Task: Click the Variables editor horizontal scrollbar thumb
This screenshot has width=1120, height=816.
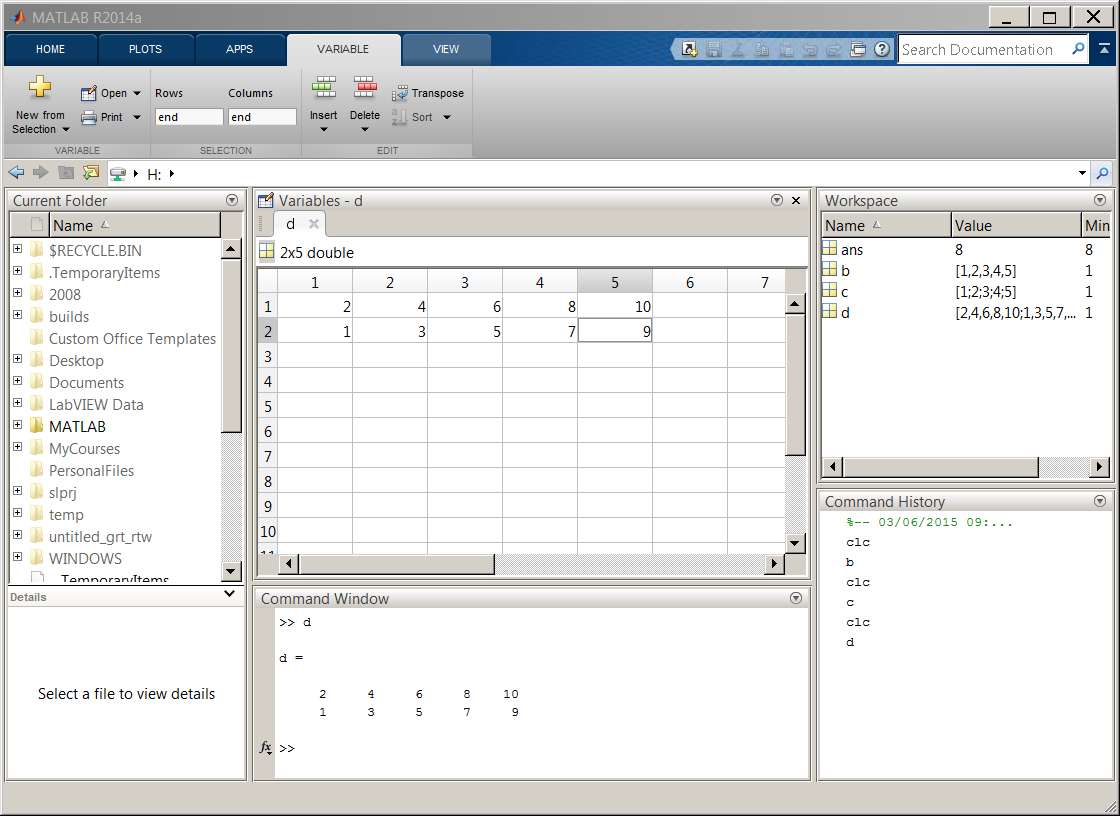Action: (396, 564)
